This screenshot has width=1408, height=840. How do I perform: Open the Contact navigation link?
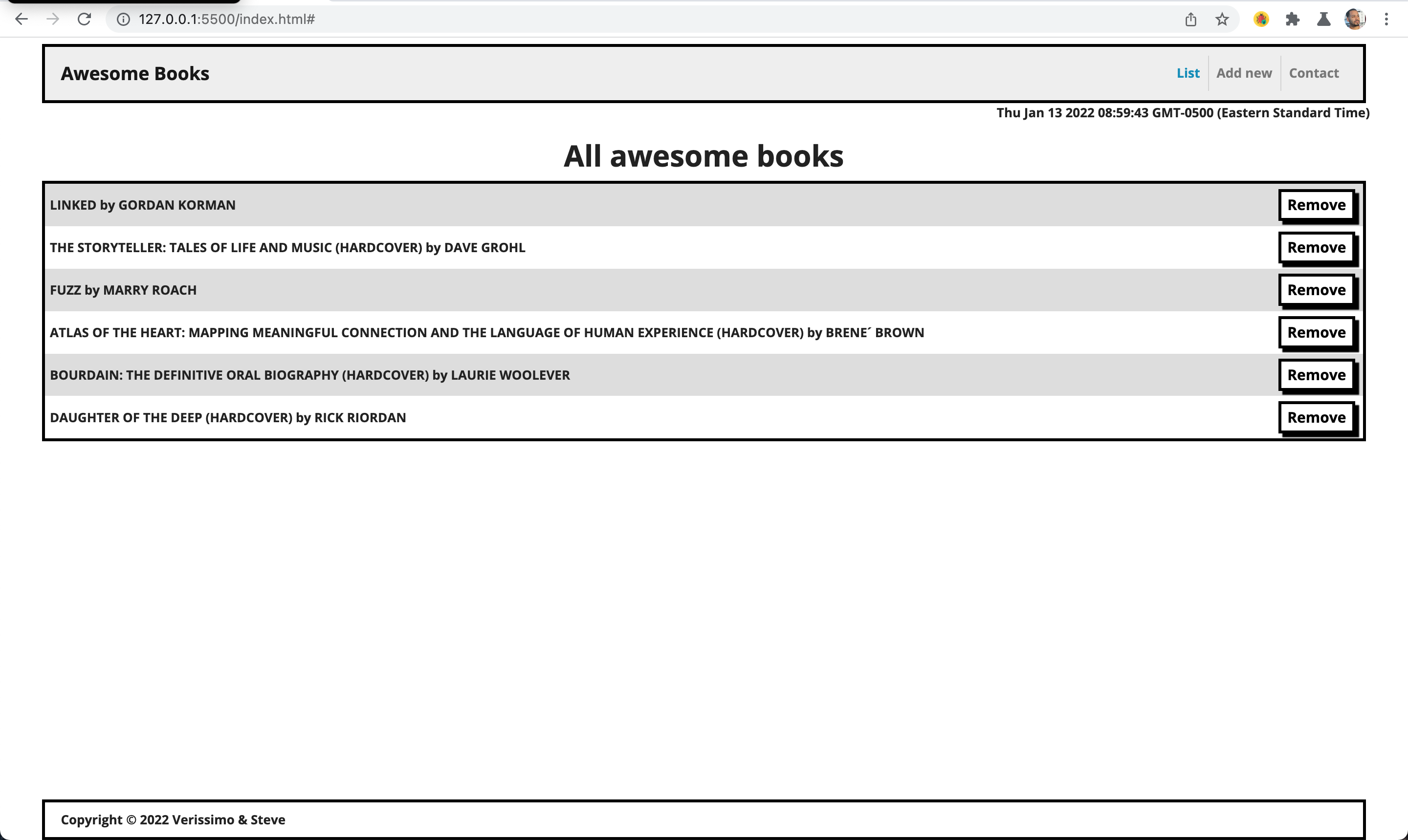pyautogui.click(x=1314, y=73)
